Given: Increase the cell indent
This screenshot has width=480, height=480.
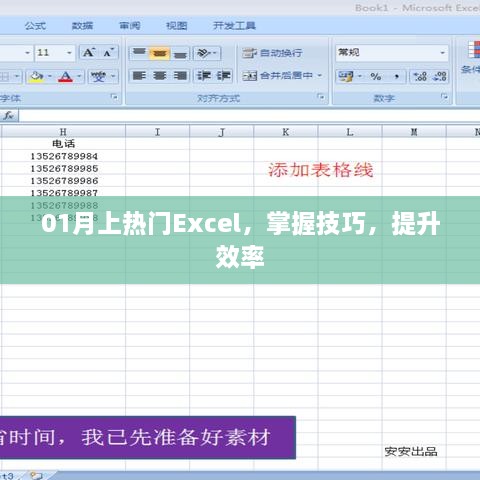Looking at the screenshot, I should (223, 76).
